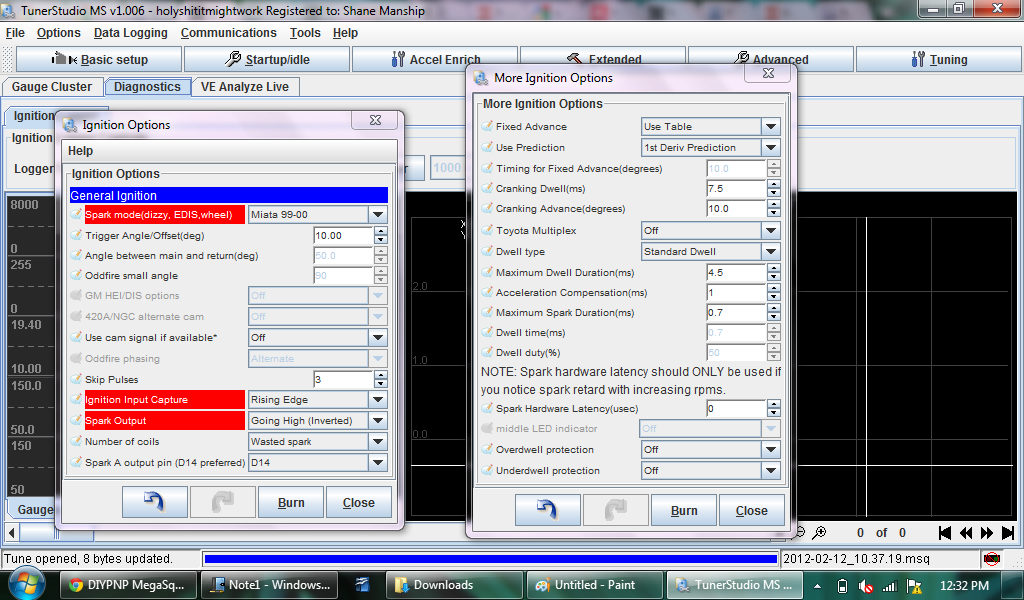This screenshot has height=600, width=1024.
Task: Open the Spark A output pin dropdown
Action: coord(377,462)
